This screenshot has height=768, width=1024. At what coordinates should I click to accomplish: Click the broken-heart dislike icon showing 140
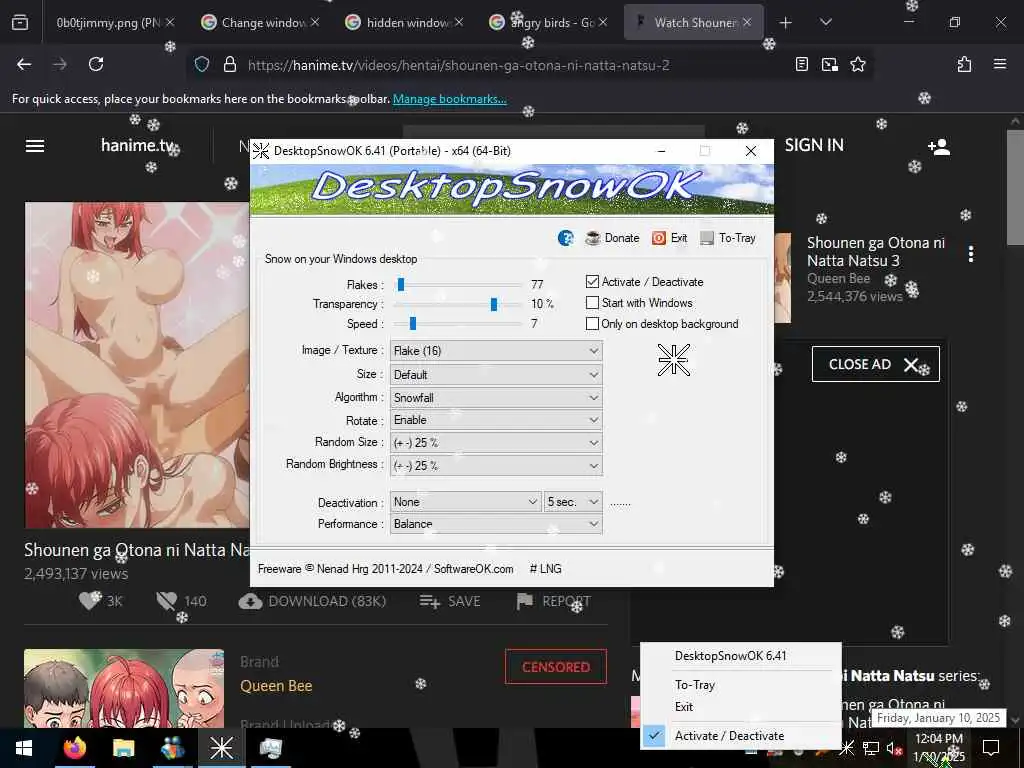click(167, 601)
